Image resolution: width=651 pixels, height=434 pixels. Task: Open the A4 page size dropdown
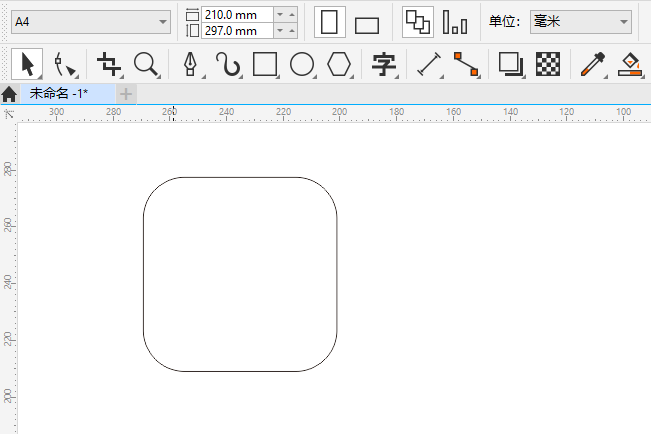(163, 22)
